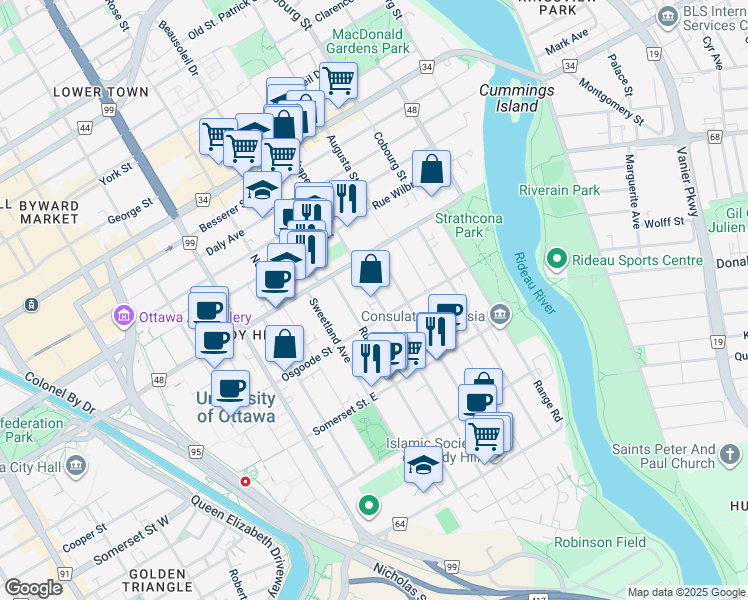Select the Consulate building pin near Strathcona Park

point(500,316)
